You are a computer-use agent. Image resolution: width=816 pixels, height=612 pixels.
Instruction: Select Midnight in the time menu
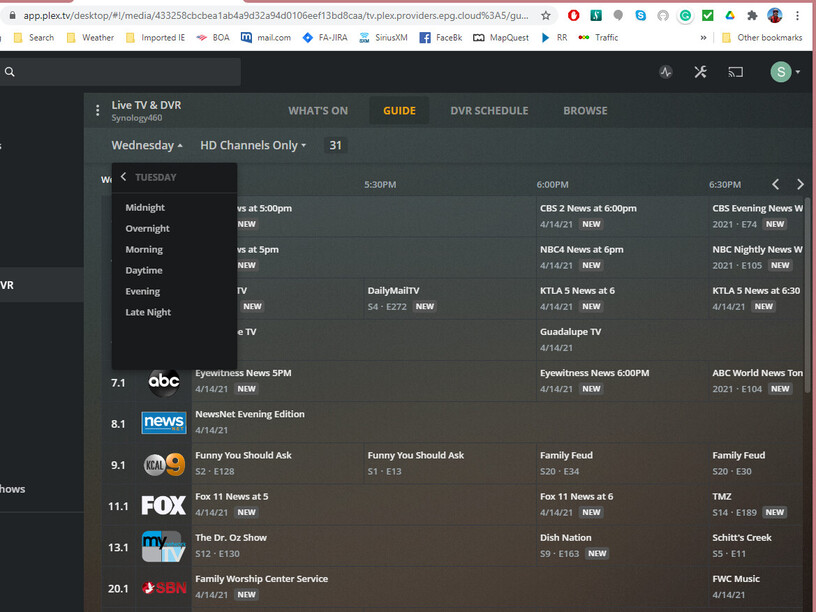pos(145,207)
